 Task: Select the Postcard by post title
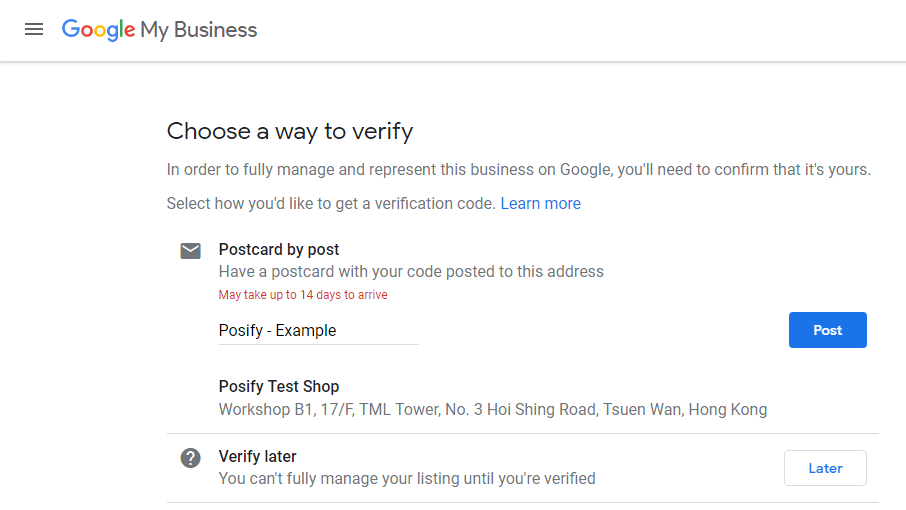[x=279, y=250]
